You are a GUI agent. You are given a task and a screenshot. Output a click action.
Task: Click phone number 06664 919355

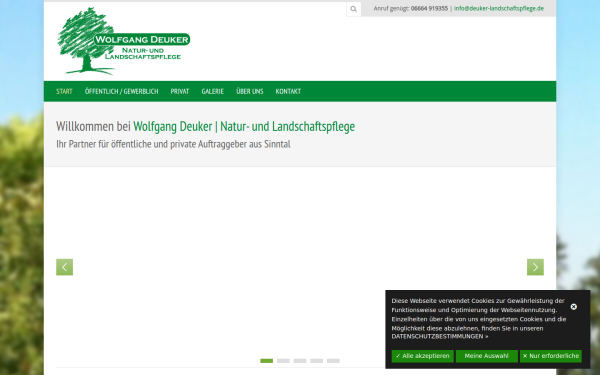(429, 8)
